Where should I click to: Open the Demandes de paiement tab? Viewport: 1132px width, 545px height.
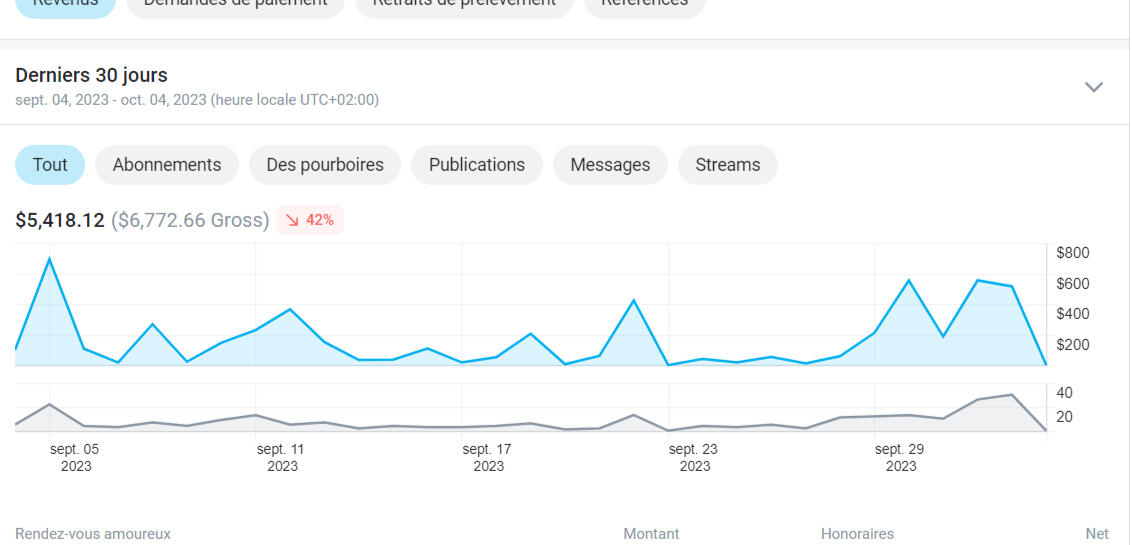(235, 4)
